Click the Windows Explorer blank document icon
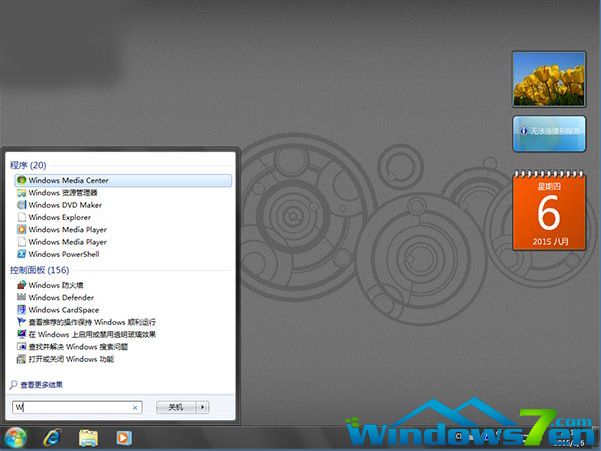This screenshot has height=451, width=601. pos(22,217)
